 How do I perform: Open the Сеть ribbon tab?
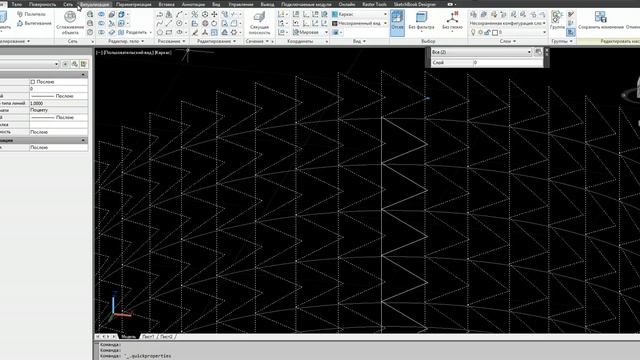pyautogui.click(x=68, y=4)
